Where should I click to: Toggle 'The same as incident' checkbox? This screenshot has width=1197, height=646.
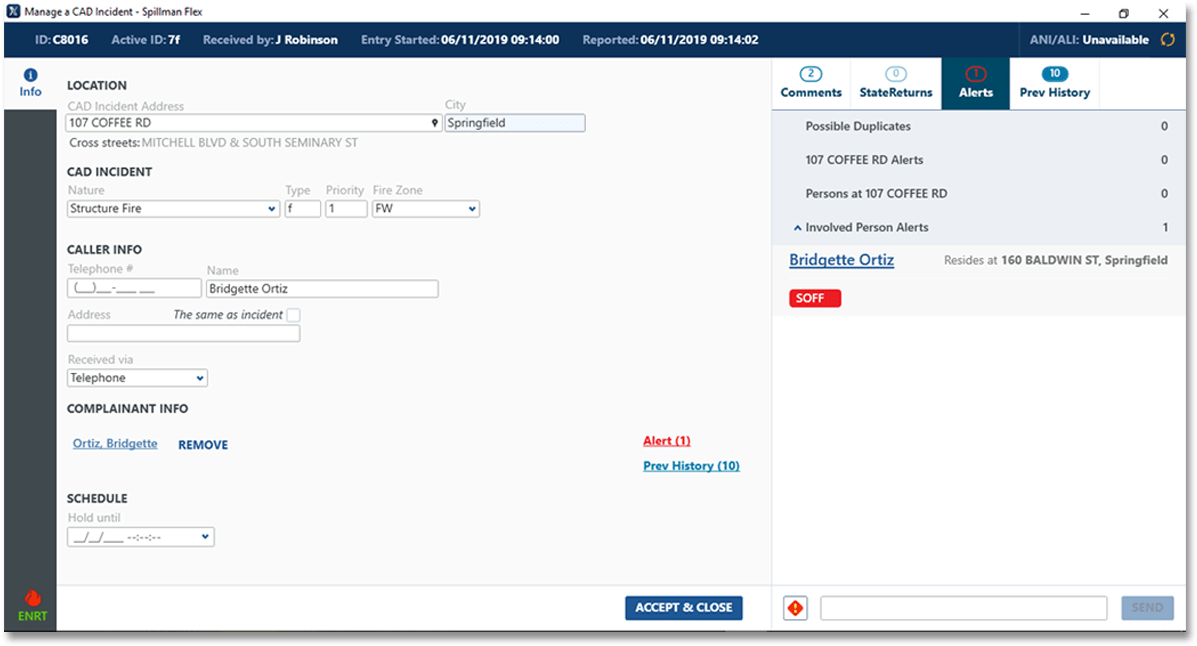(293, 315)
